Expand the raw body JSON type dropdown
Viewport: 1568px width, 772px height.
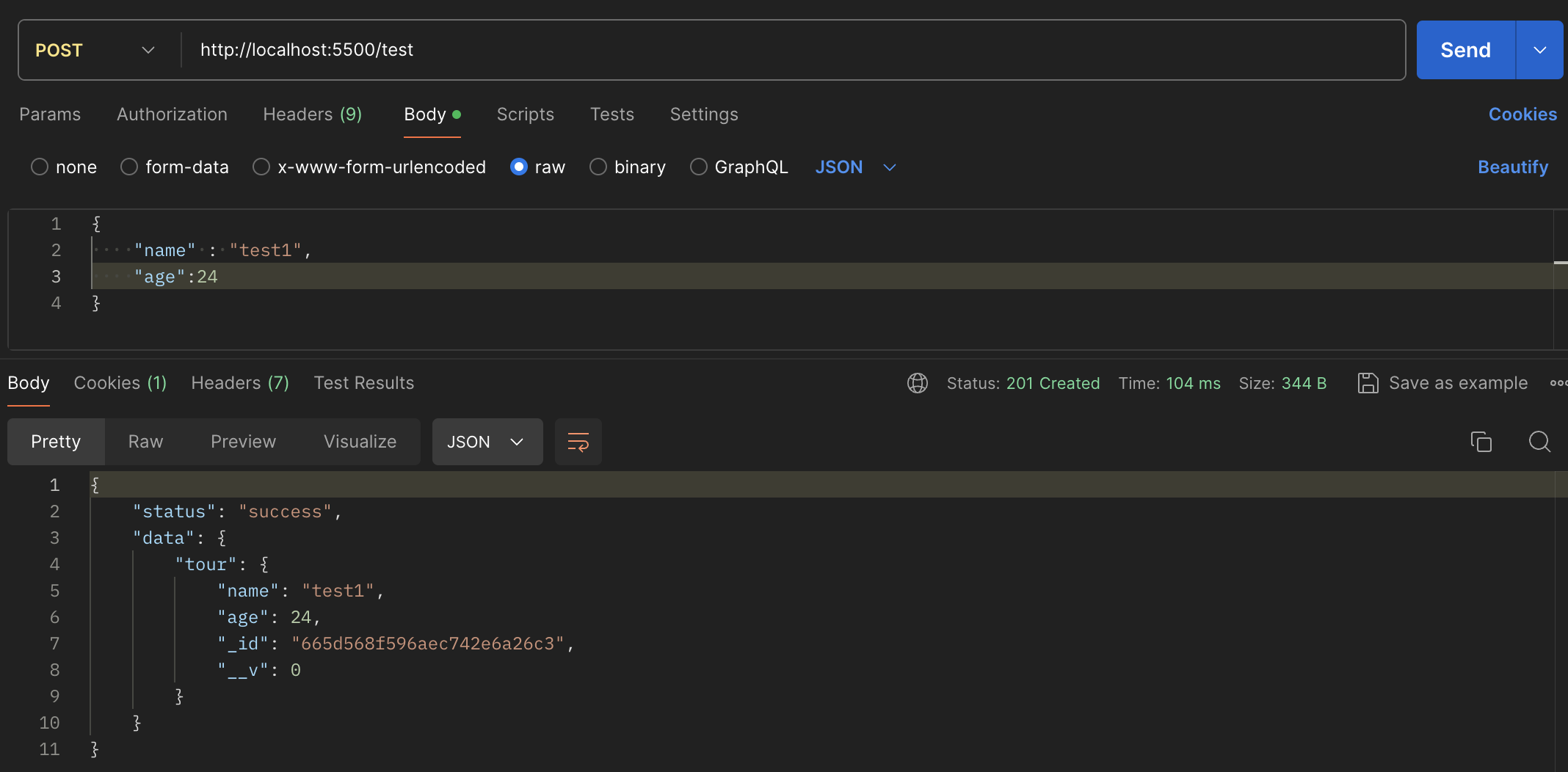(x=856, y=167)
